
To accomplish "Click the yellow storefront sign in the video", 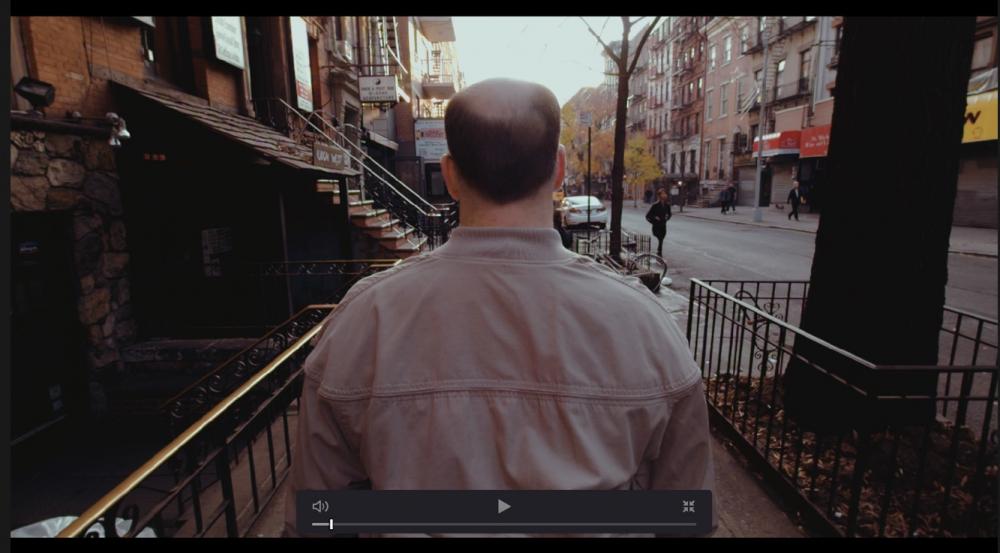I will 979,118.
